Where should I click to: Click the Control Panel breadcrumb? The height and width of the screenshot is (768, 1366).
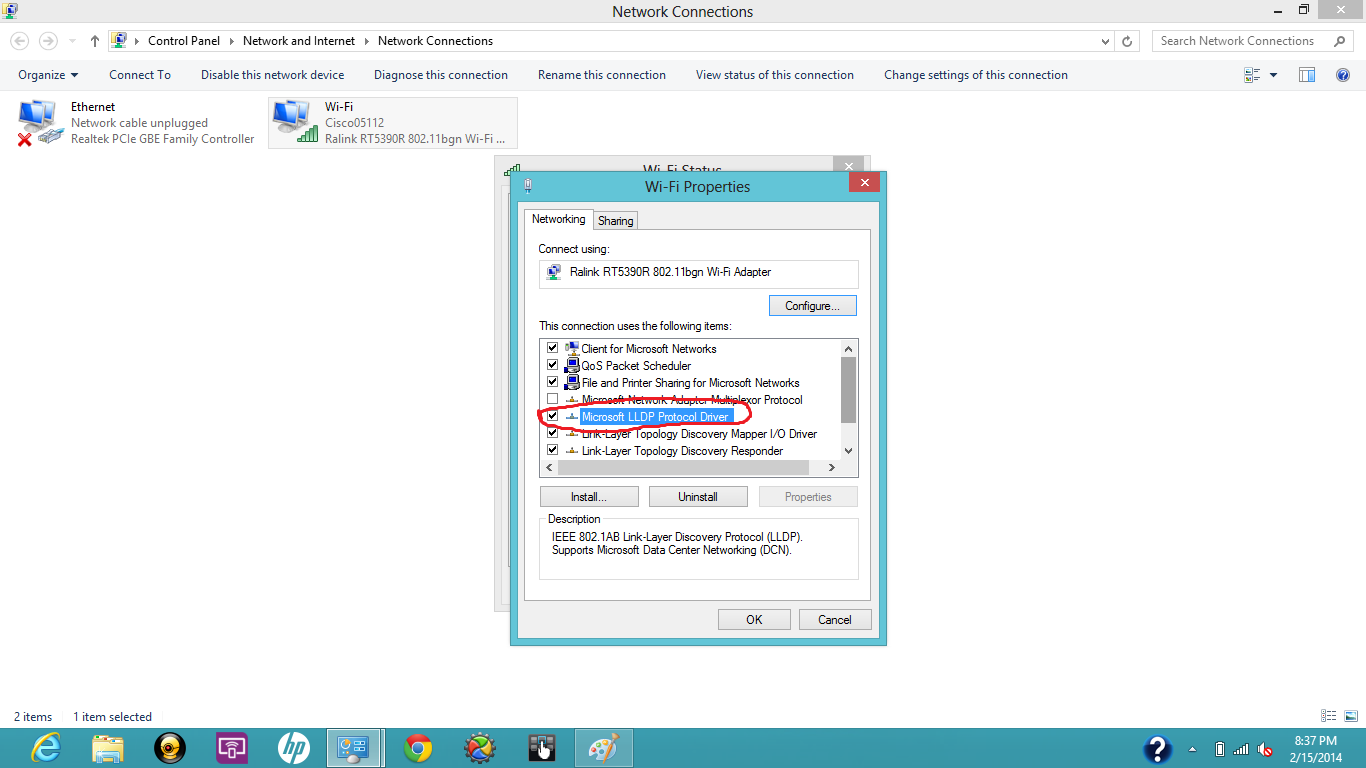[x=184, y=41]
